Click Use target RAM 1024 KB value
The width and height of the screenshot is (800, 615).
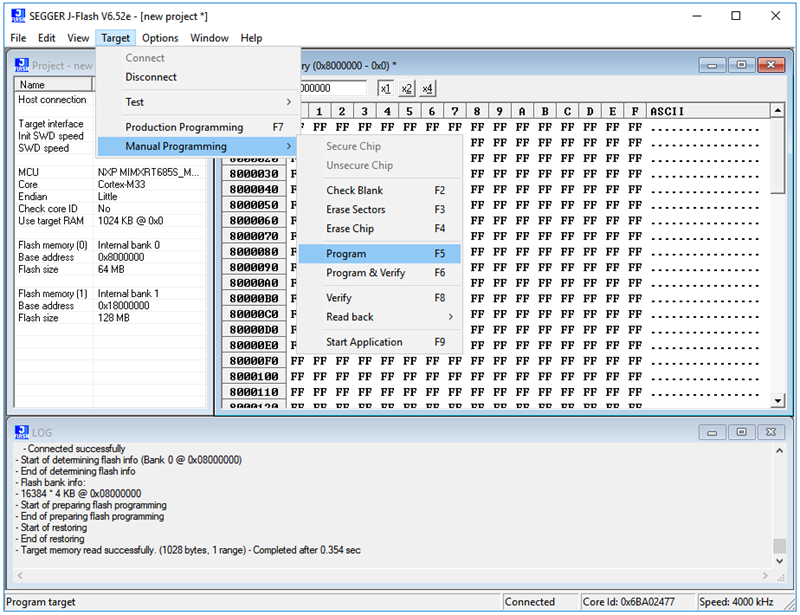click(131, 220)
